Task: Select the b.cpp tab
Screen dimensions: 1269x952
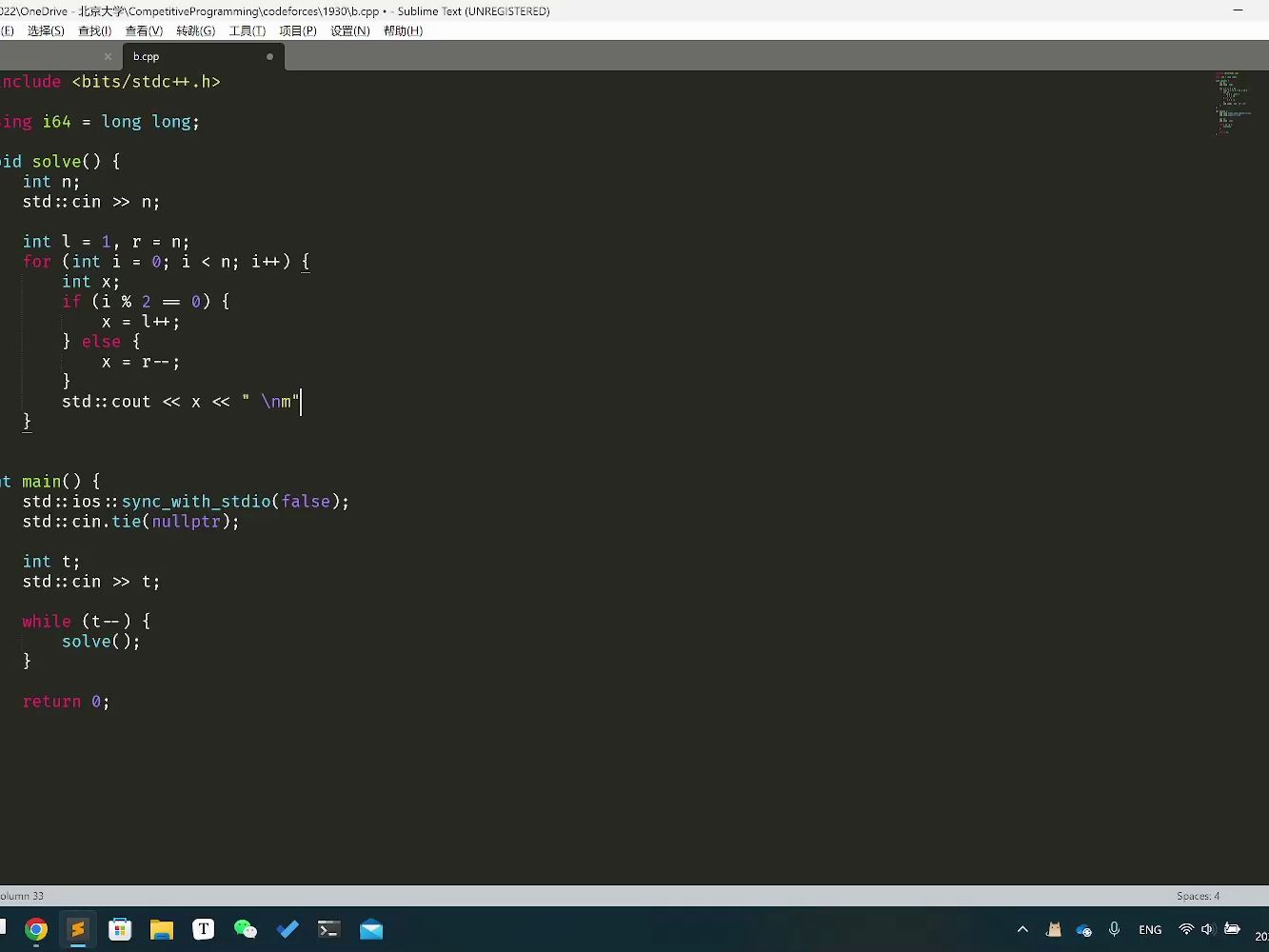Action: [202, 56]
